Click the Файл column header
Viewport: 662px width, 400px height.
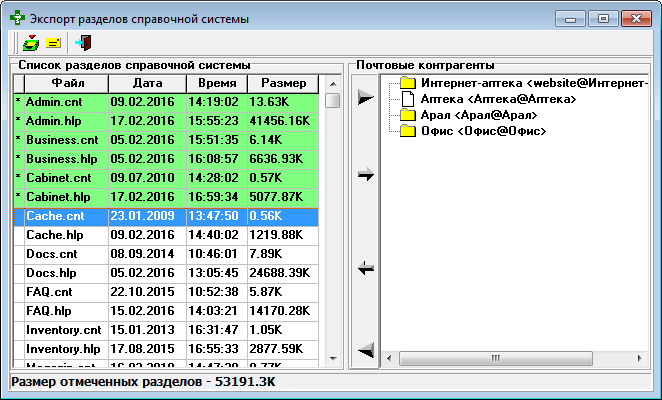(x=66, y=83)
